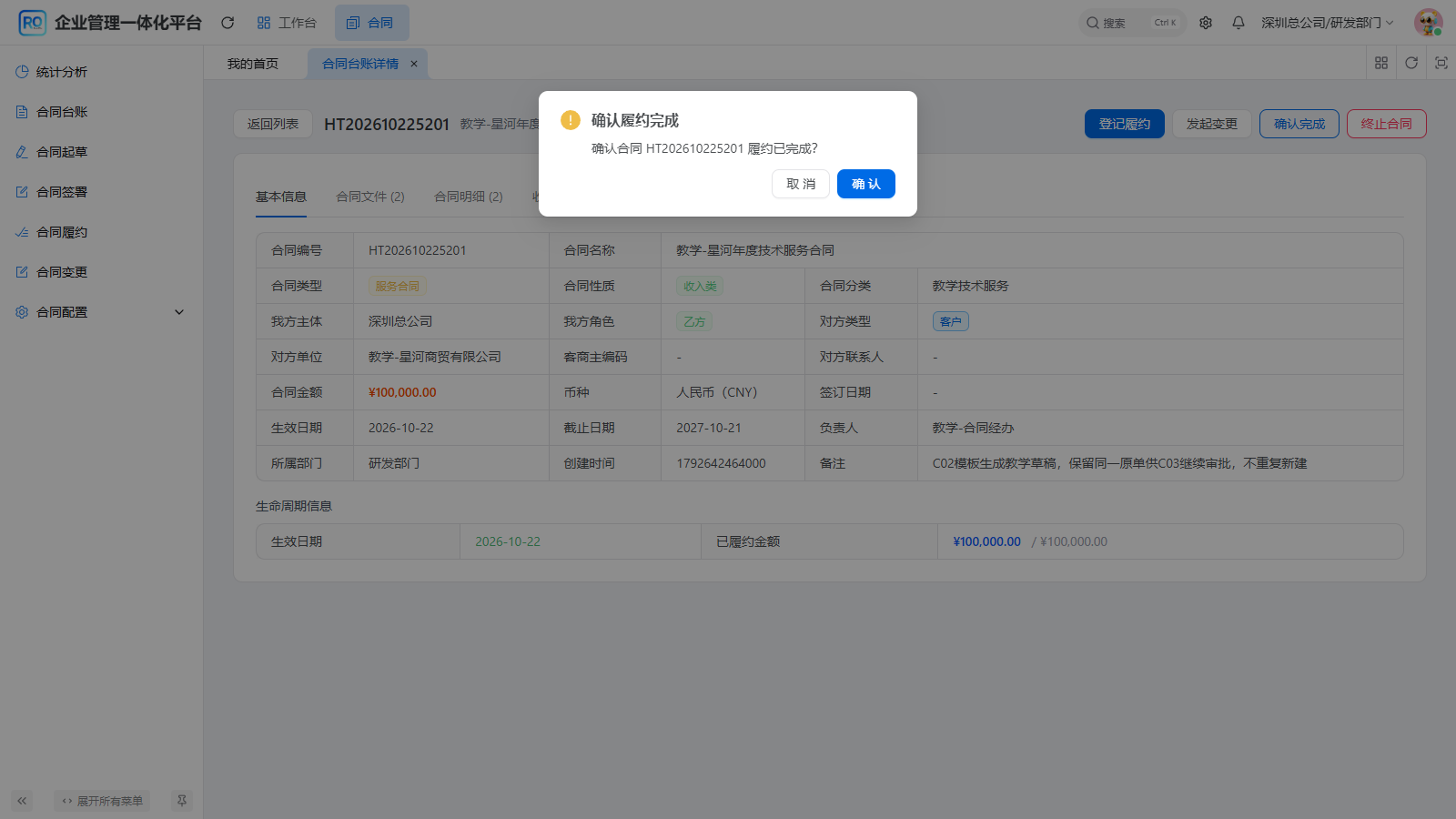Select the 合同 top navigation item

(x=371, y=23)
